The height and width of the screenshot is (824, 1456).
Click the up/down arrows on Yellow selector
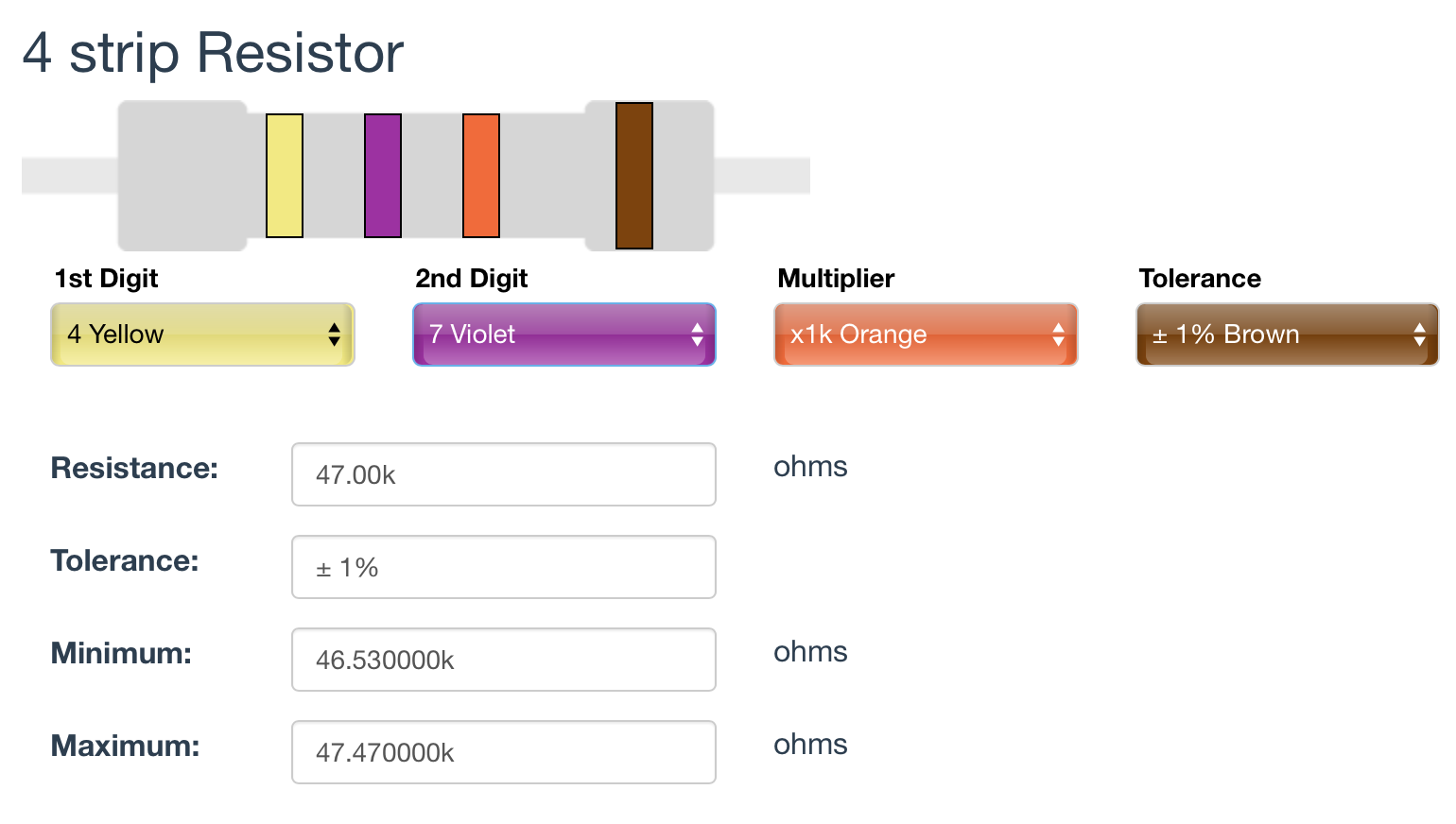pos(334,335)
